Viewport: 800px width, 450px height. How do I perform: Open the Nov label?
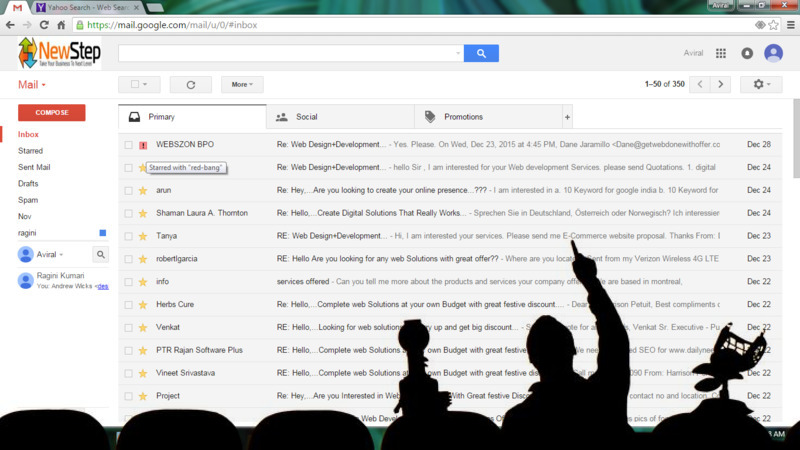[24, 216]
